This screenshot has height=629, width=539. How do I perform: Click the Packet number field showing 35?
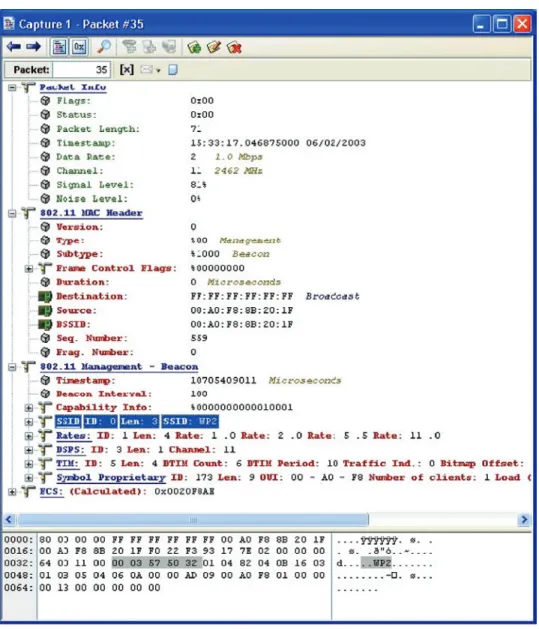click(81, 70)
